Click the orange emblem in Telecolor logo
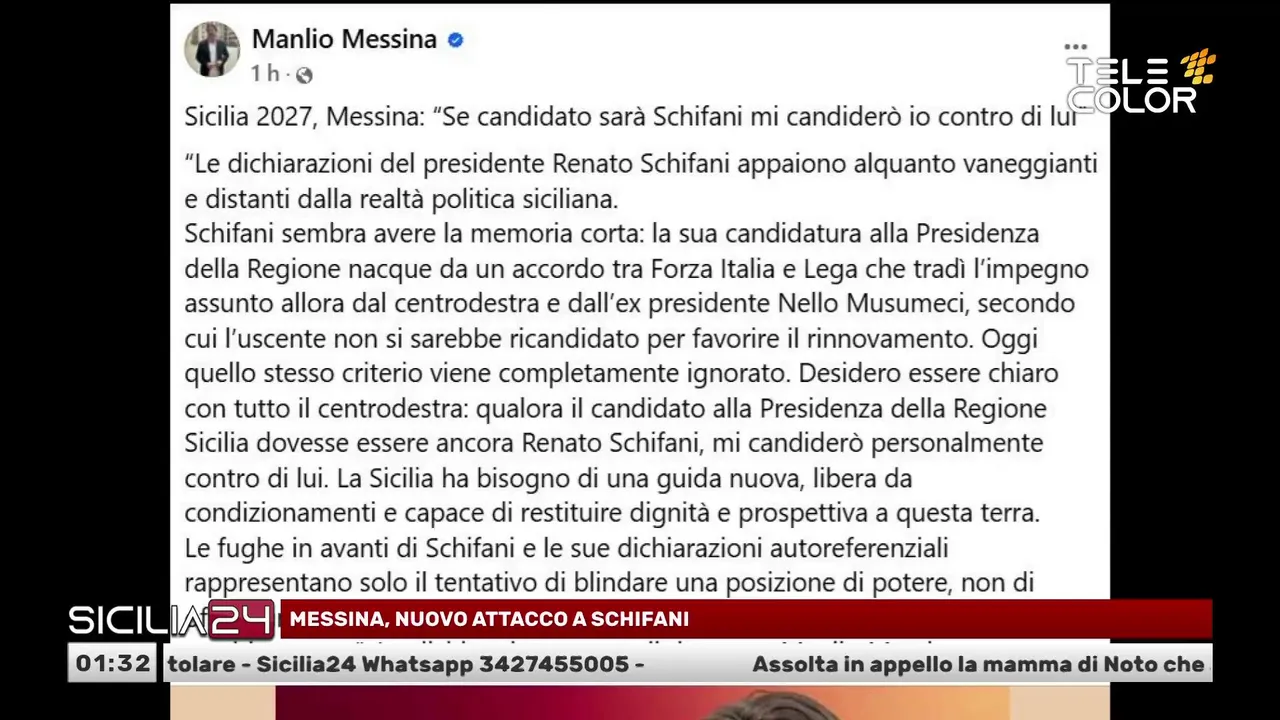The image size is (1280, 720). pos(1197,66)
